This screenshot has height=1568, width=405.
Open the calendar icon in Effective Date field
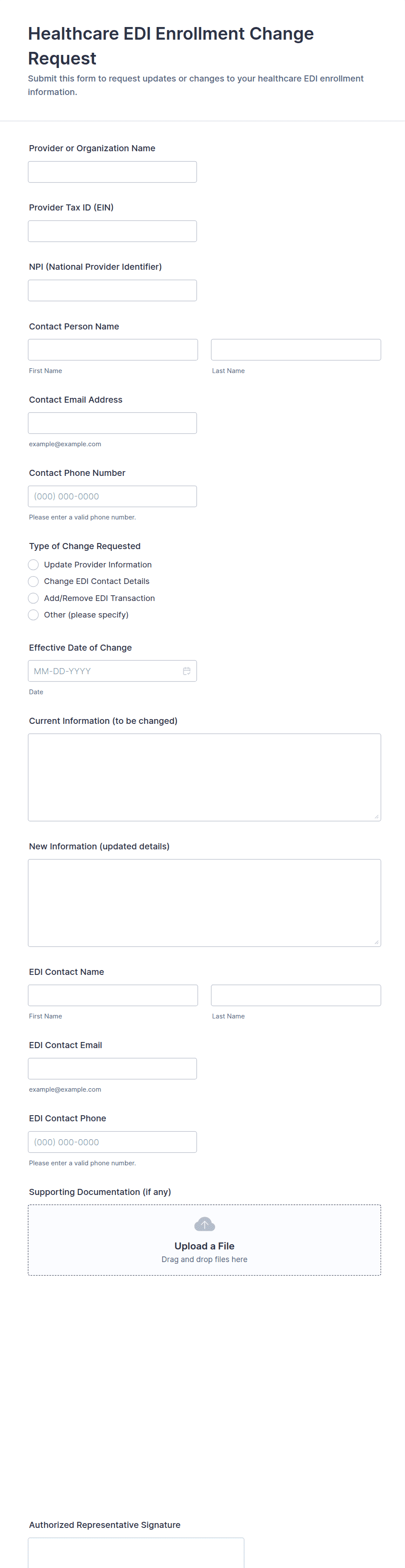(x=187, y=671)
